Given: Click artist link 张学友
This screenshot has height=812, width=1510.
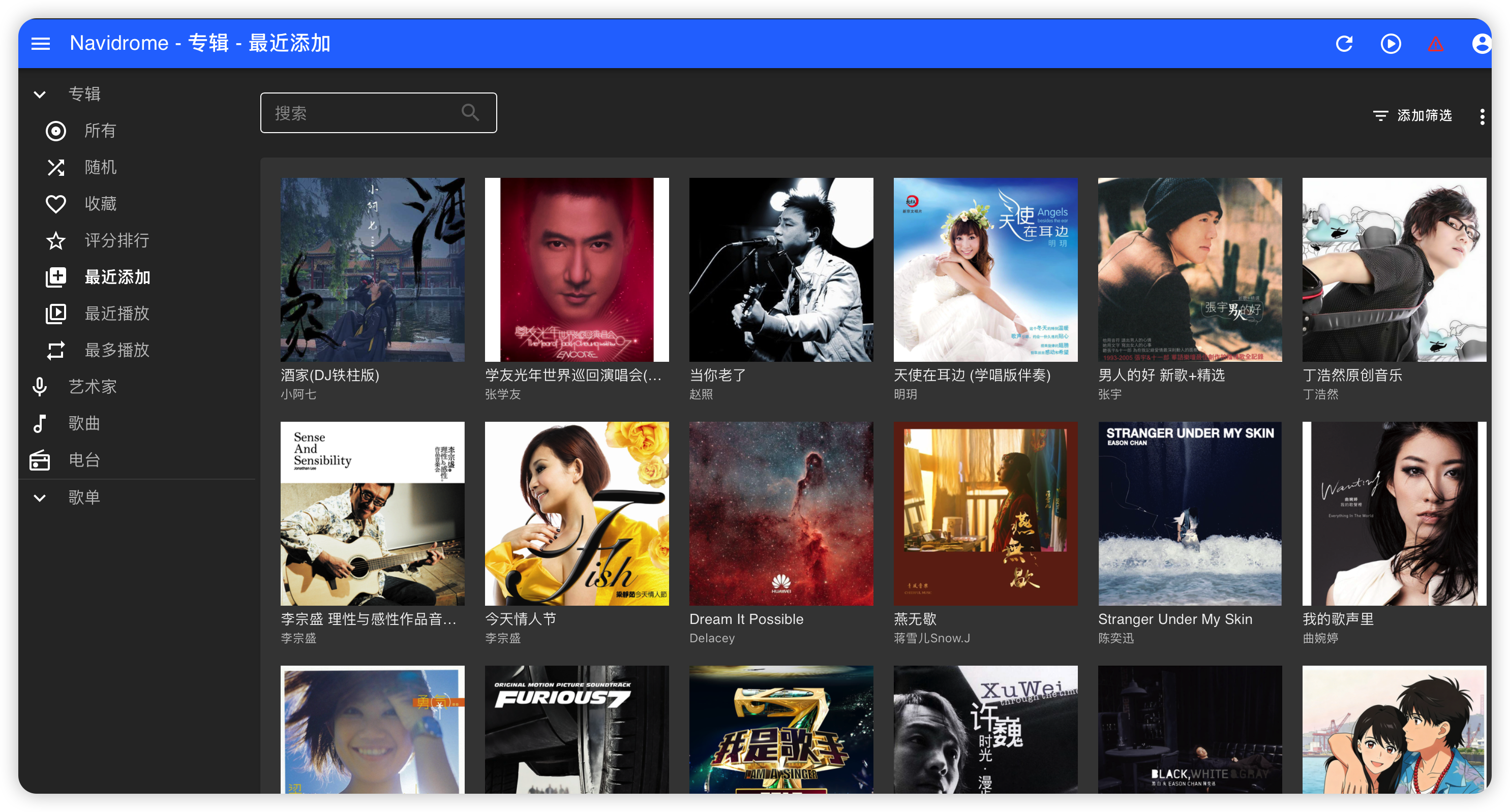Looking at the screenshot, I should (503, 394).
